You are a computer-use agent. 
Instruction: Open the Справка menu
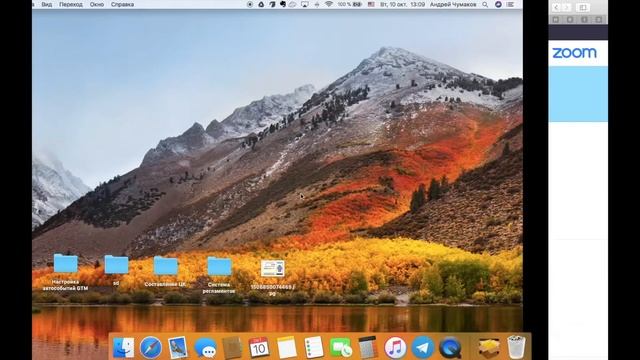coord(122,4)
